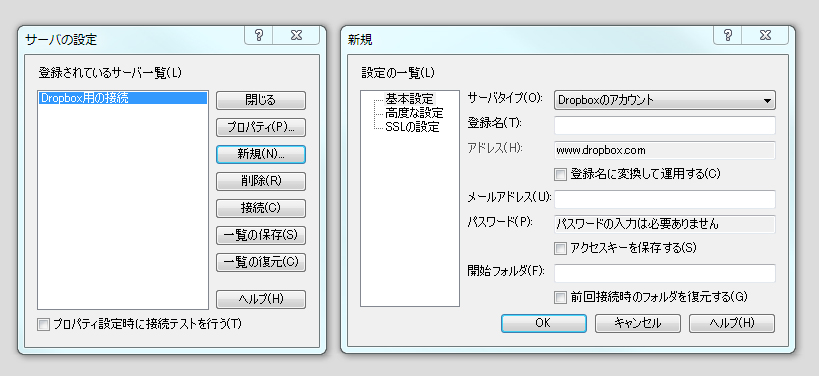Close the 新規 dialog via X
Viewport: 819px width, 376px height.
pos(765,35)
